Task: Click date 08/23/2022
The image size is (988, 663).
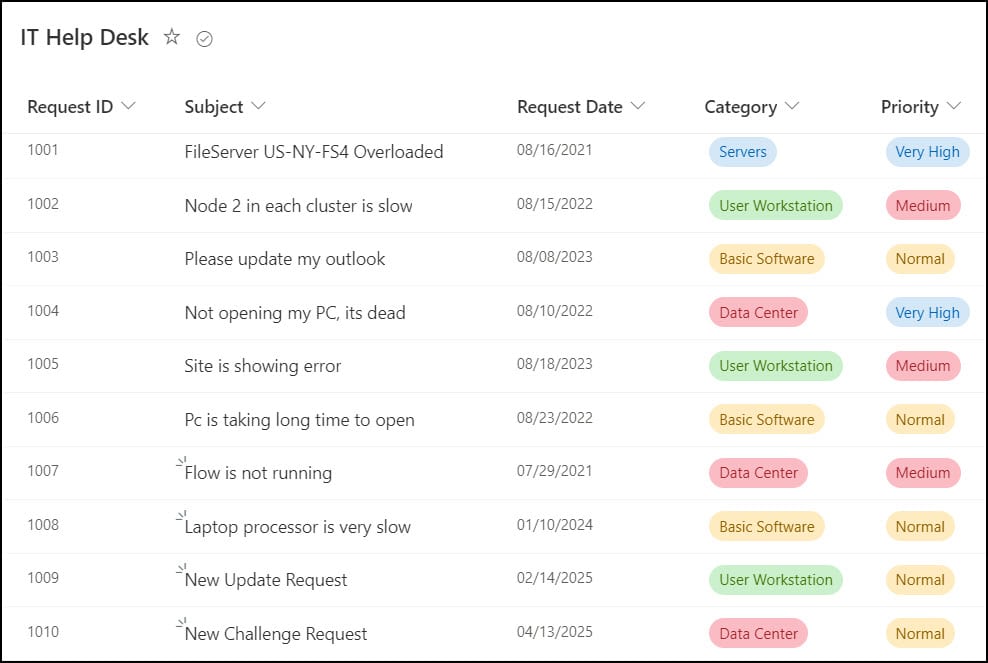Action: point(554,418)
